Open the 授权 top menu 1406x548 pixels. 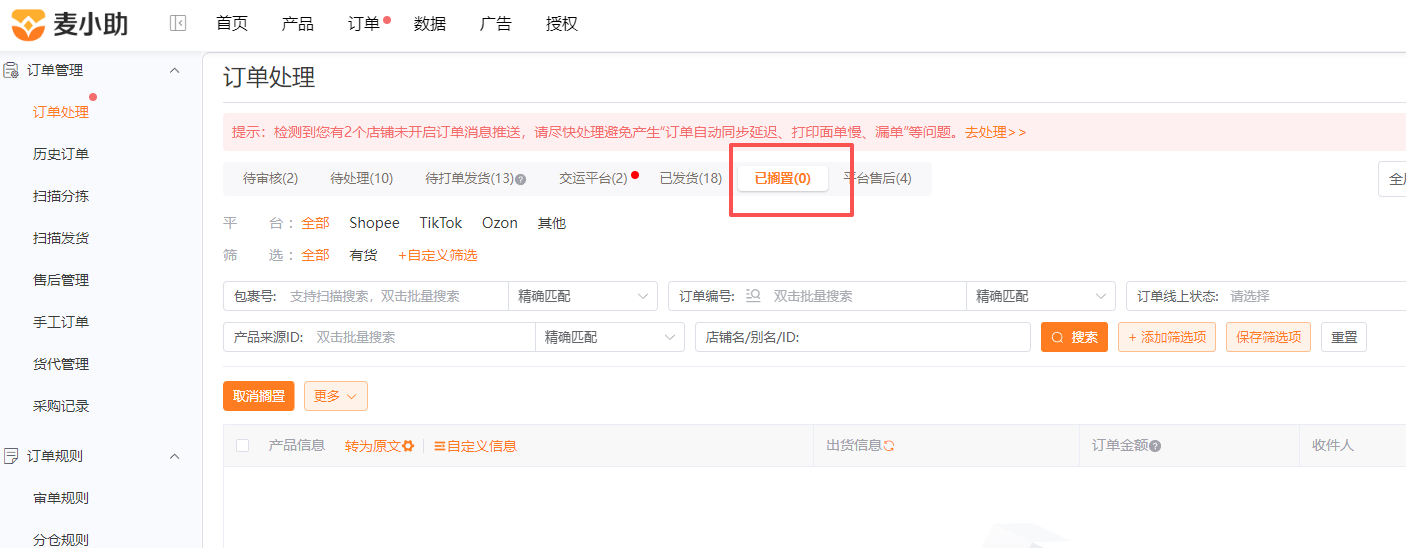pyautogui.click(x=562, y=24)
